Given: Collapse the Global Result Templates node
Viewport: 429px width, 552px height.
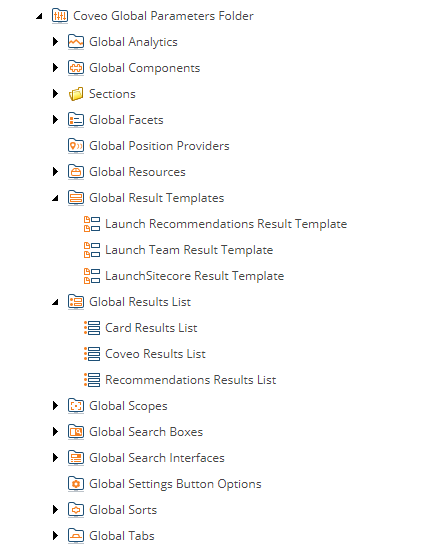Looking at the screenshot, I should [x=55, y=199].
